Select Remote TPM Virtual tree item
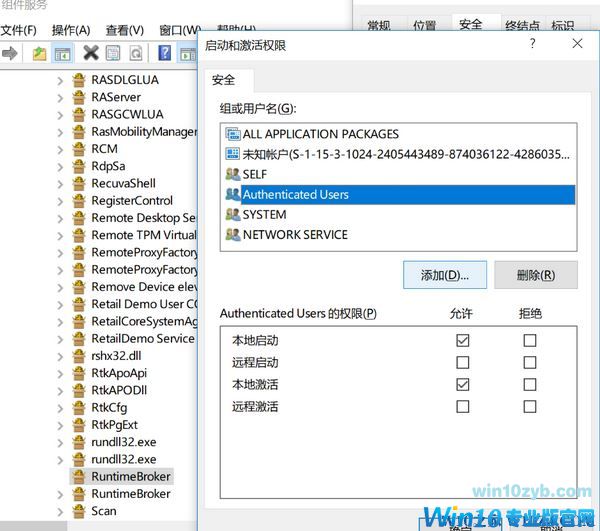The height and width of the screenshot is (531, 600). 143,235
